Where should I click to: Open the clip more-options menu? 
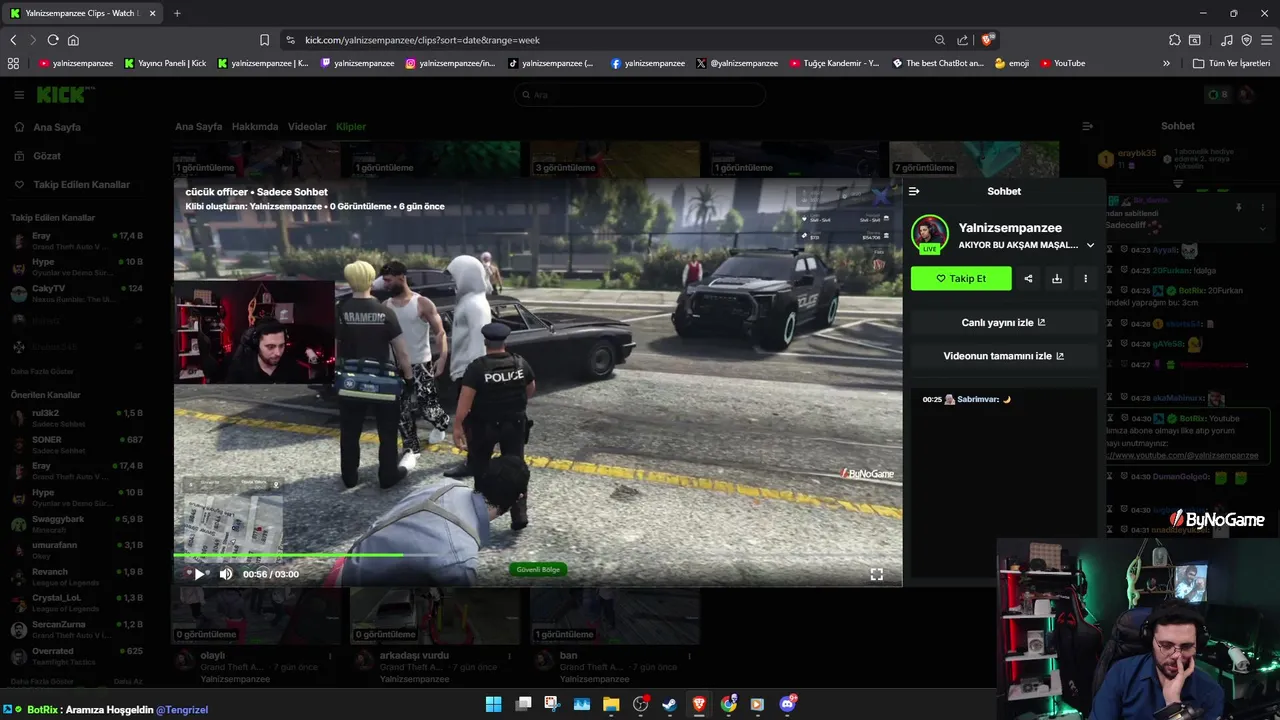point(1085,279)
